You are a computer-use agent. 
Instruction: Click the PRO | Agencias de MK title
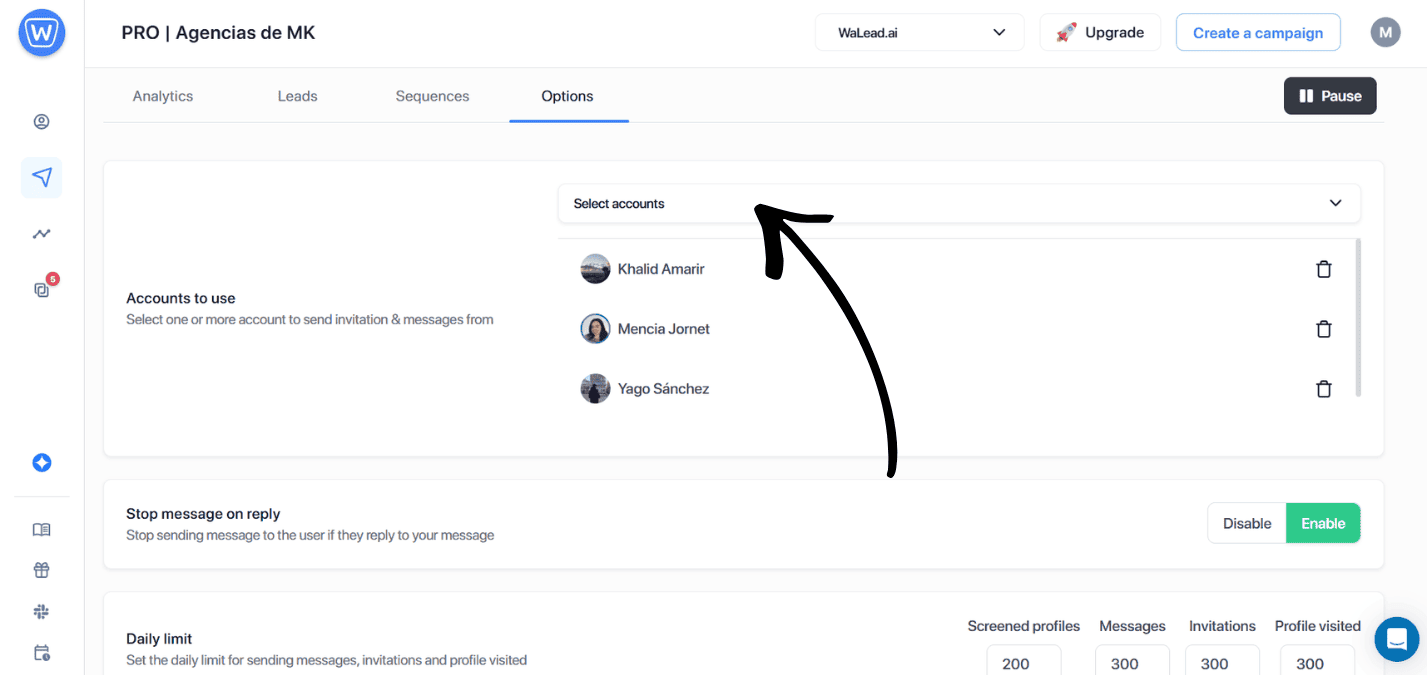pyautogui.click(x=218, y=33)
